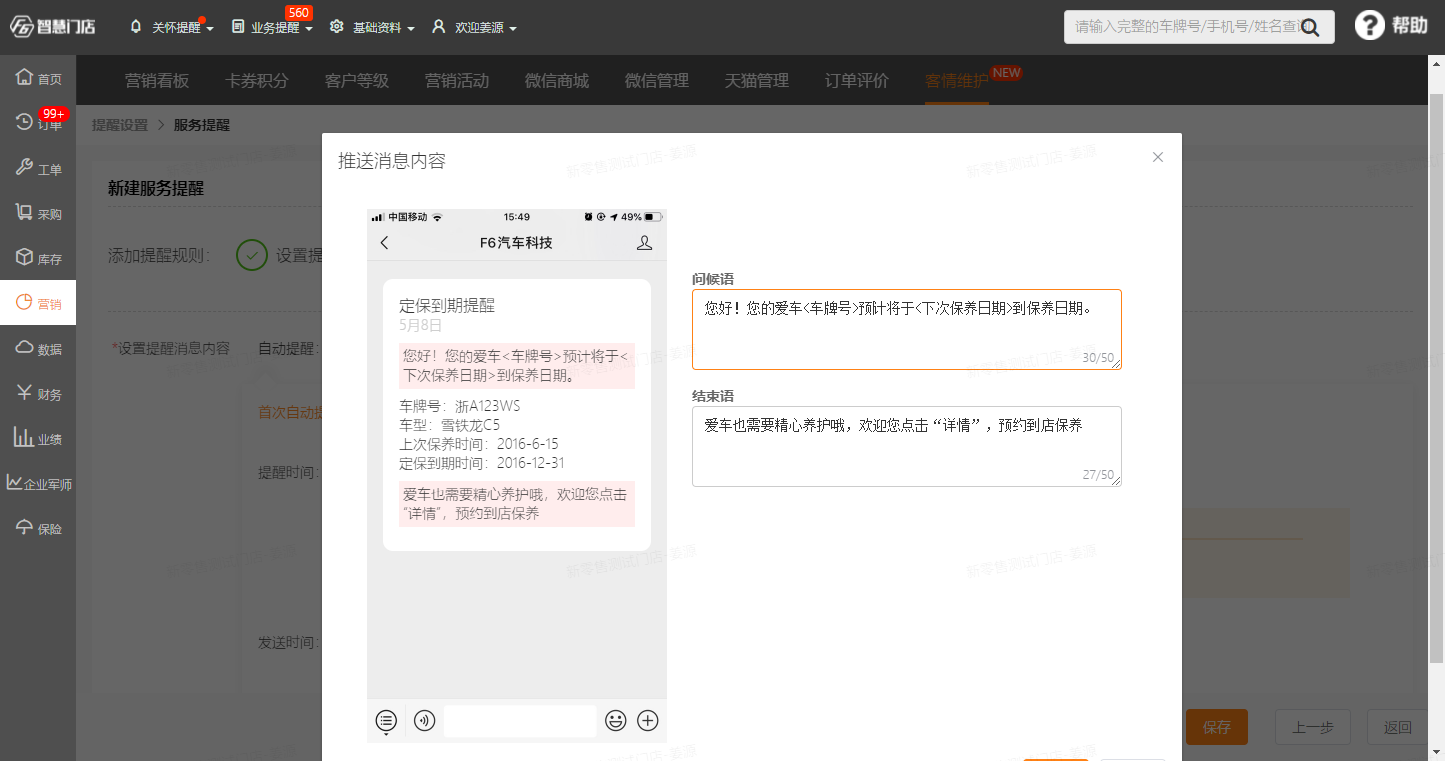Click F6汽车科技 chat title
Screen dimensions: 1445x761
pyautogui.click(x=516, y=243)
